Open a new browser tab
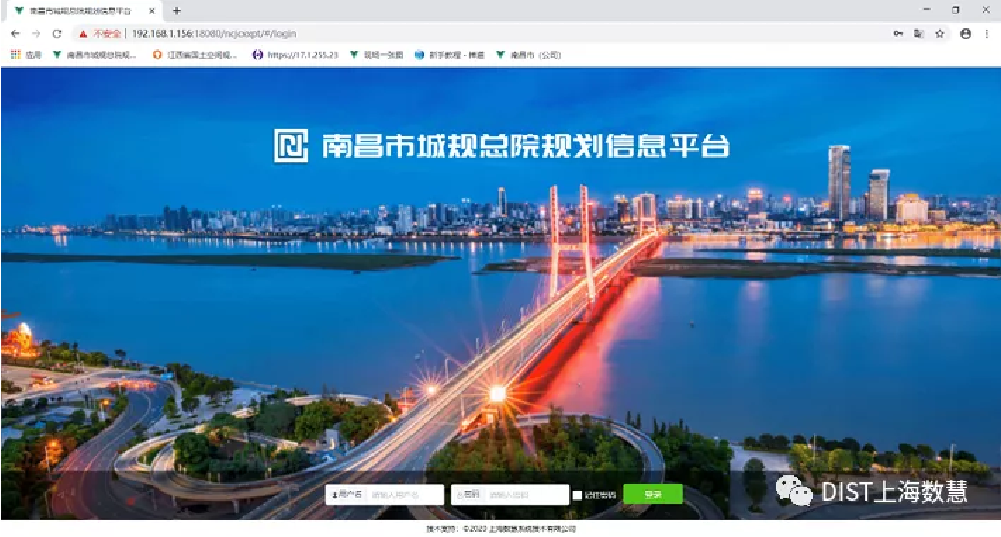Viewport: 1001px width, 537px height. 177,10
